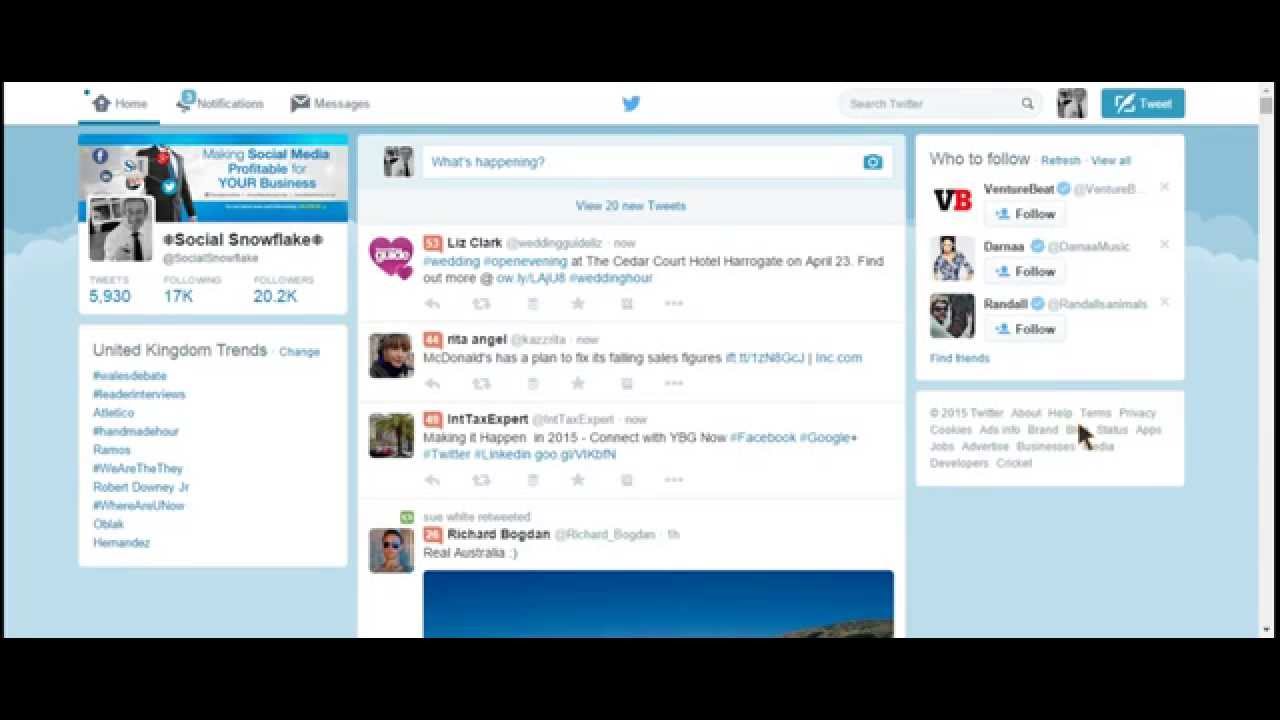Click the search magnifier icon
This screenshot has height=720, width=1280.
(x=1027, y=103)
